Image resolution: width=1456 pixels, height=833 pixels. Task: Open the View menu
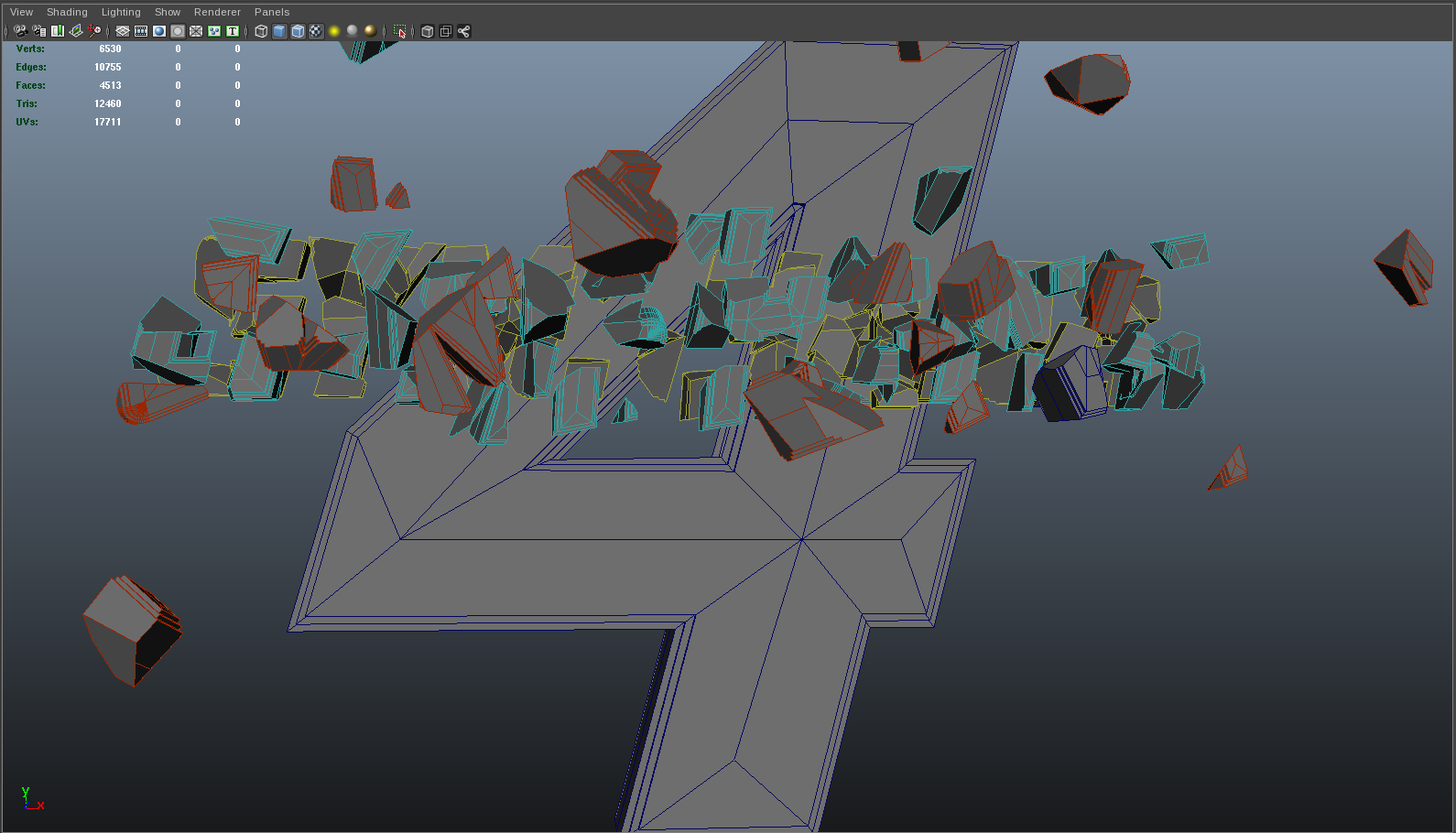coord(21,12)
